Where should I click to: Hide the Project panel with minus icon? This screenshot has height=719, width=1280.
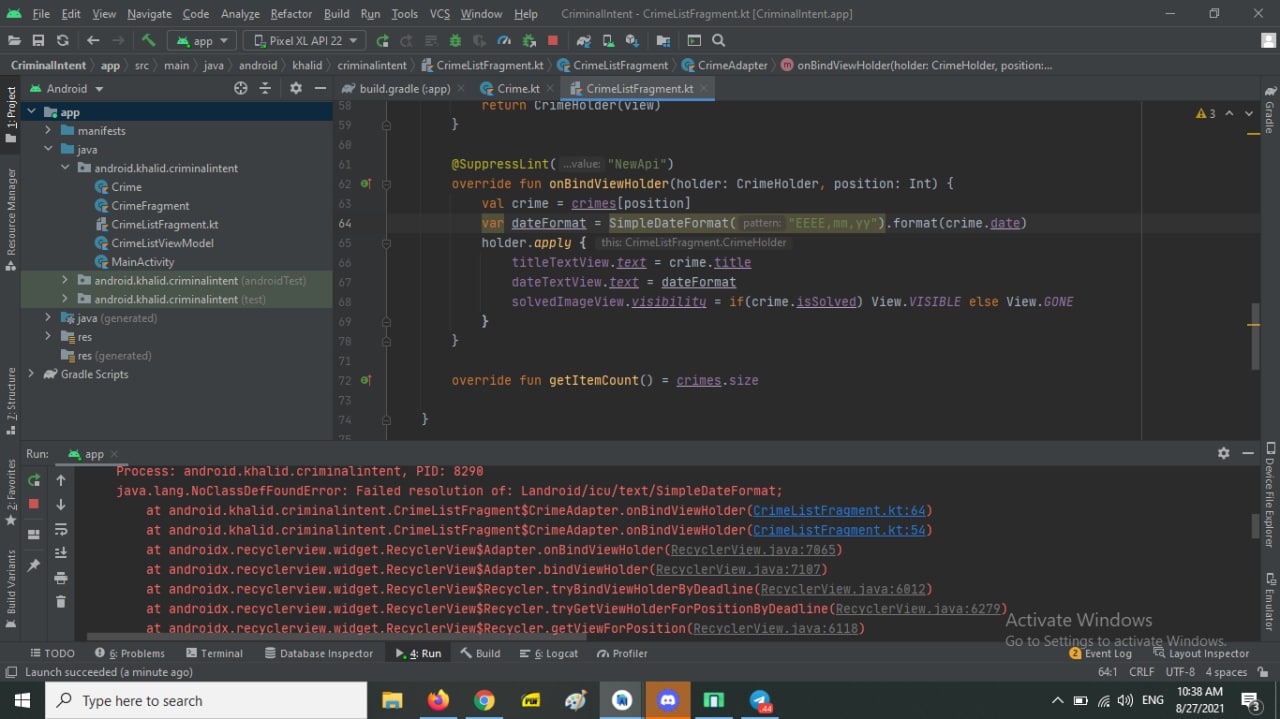click(x=320, y=88)
